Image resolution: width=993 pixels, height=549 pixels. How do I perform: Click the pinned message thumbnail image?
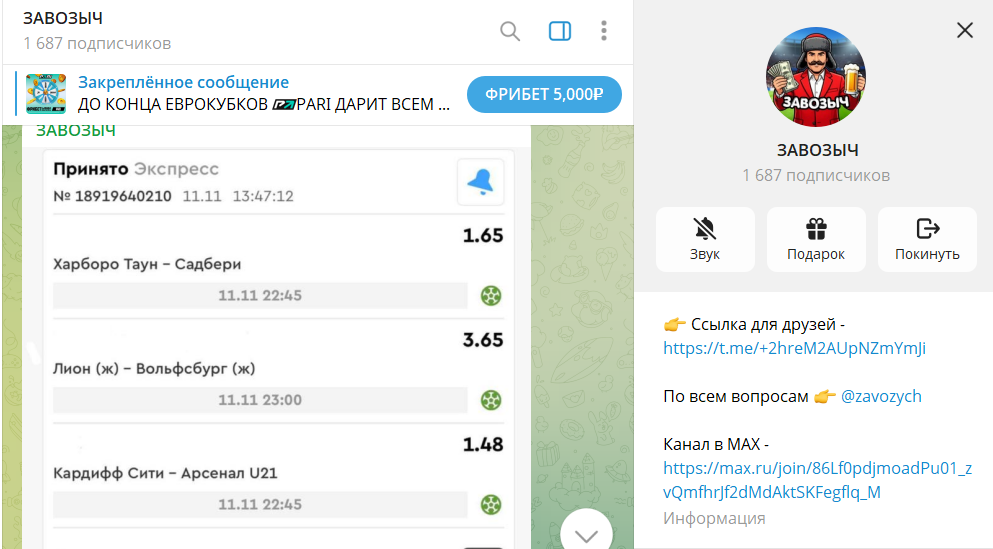pos(46,94)
